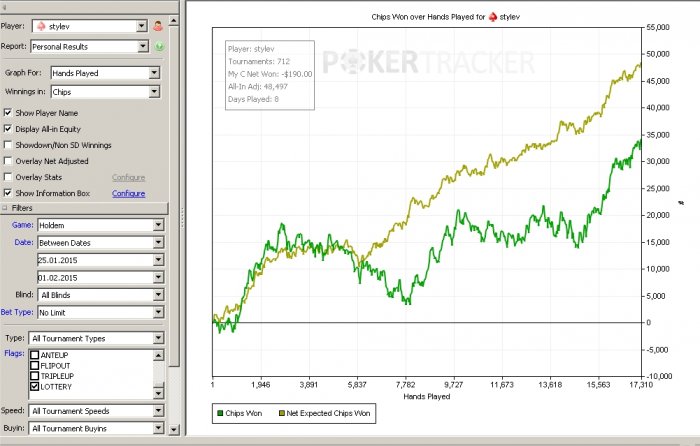Image resolution: width=700 pixels, height=446 pixels.
Task: Click Configure link for Overlay Stats
Action: pos(129,177)
